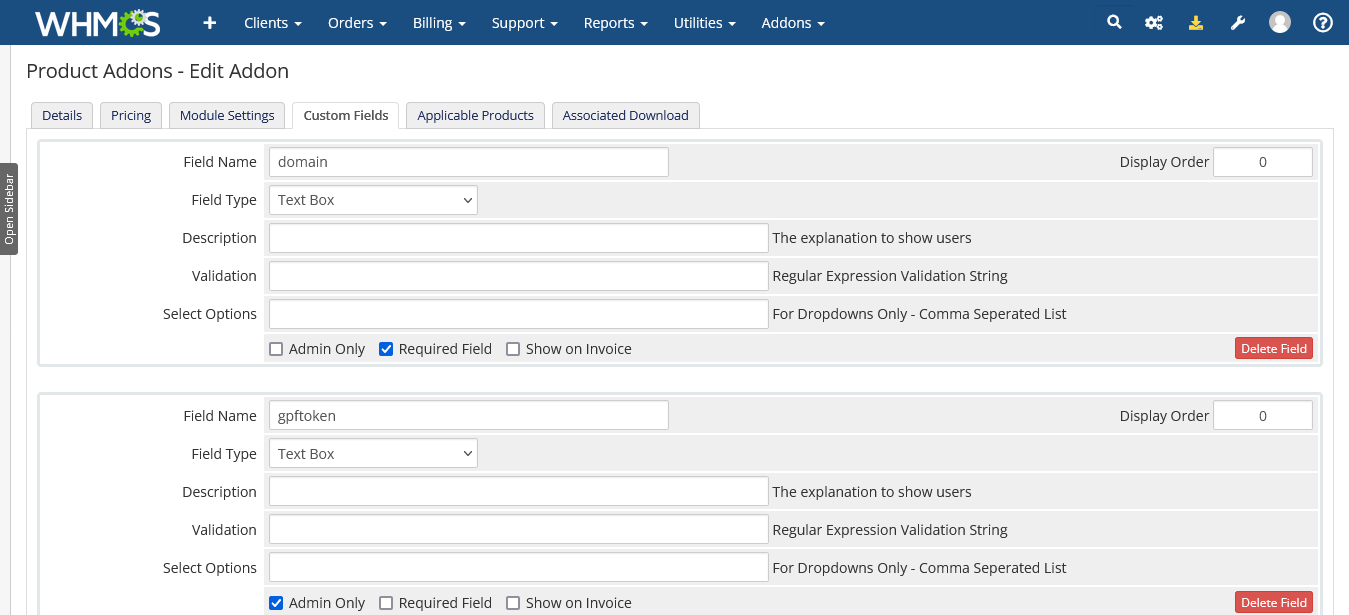Enable Admin Only for domain field
Viewport: 1349px width, 615px height.
pyautogui.click(x=277, y=349)
